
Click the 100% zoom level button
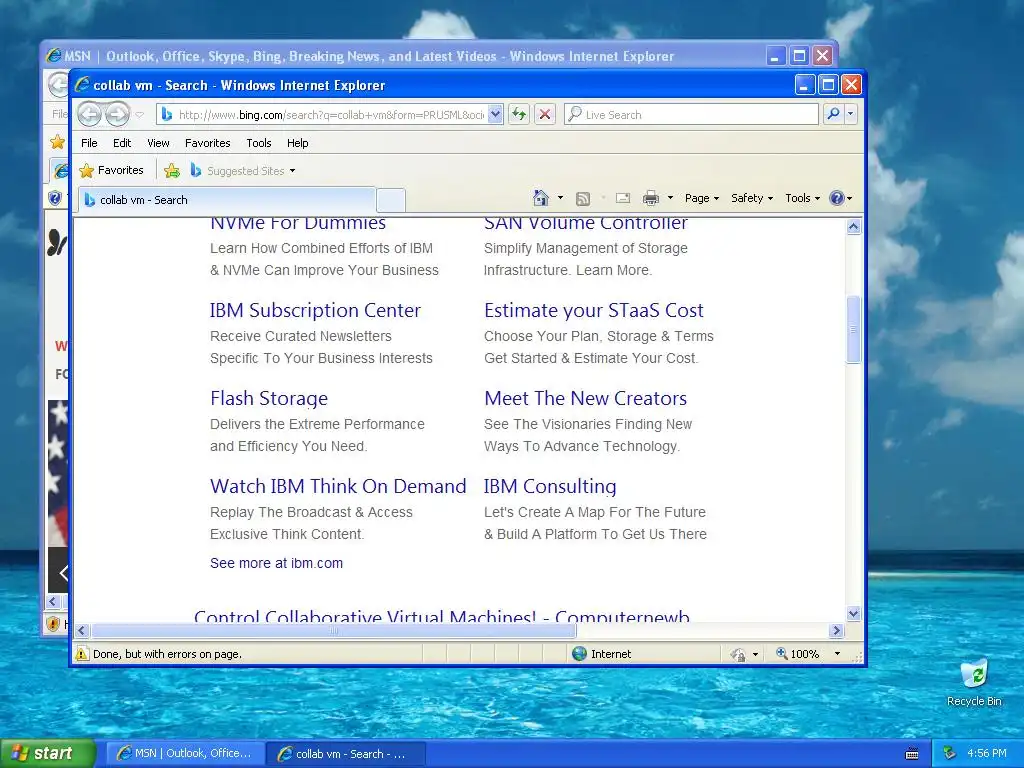click(797, 654)
